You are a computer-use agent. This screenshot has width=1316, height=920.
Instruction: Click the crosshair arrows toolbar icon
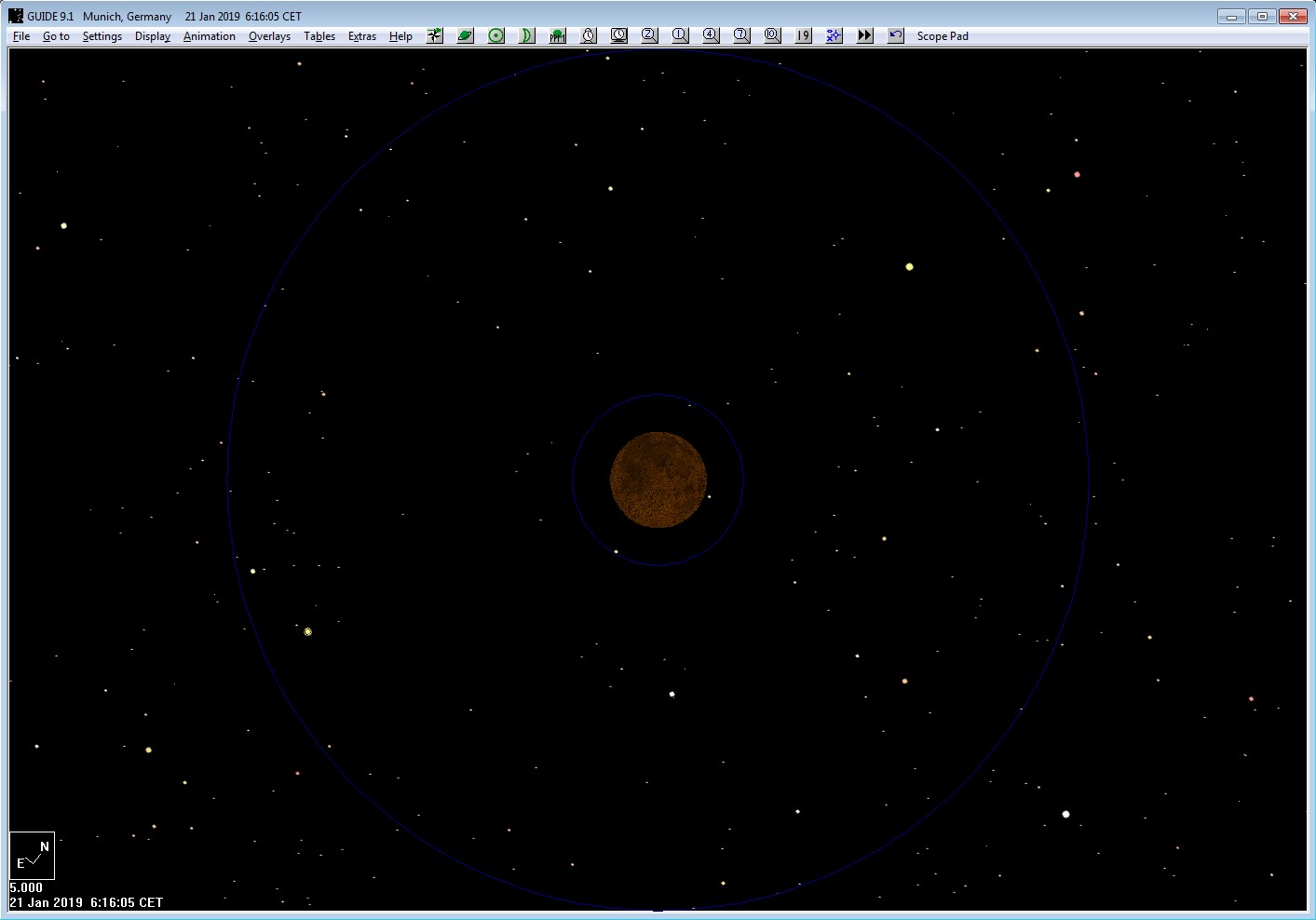coord(435,35)
